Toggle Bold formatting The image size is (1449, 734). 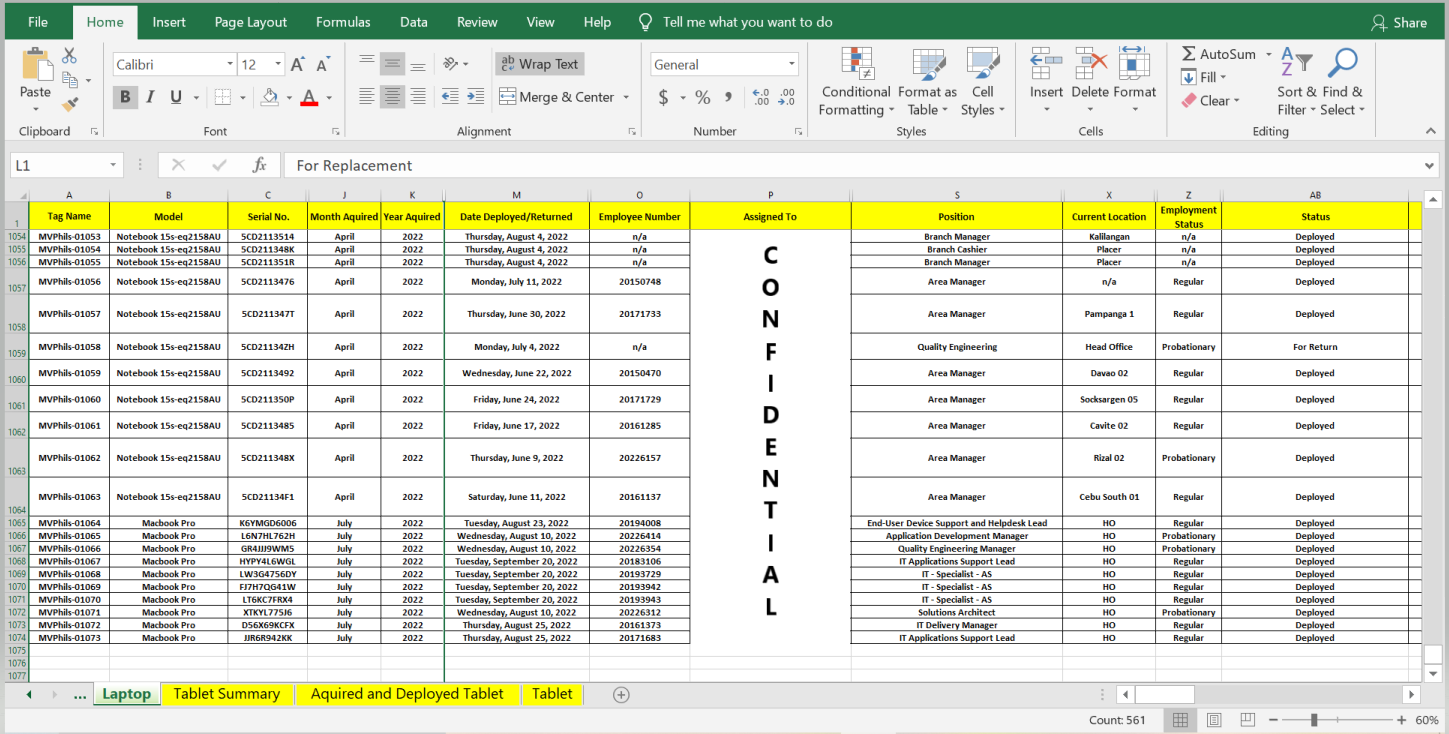[125, 97]
